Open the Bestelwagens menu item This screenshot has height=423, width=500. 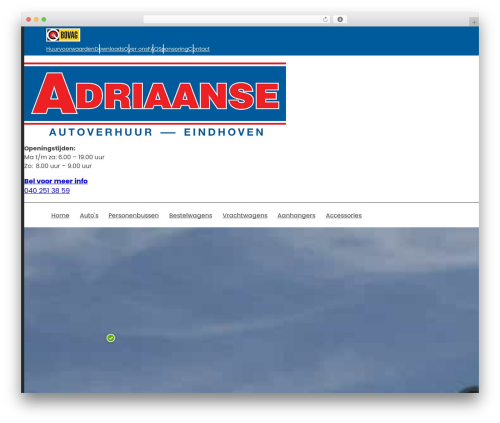coord(191,216)
